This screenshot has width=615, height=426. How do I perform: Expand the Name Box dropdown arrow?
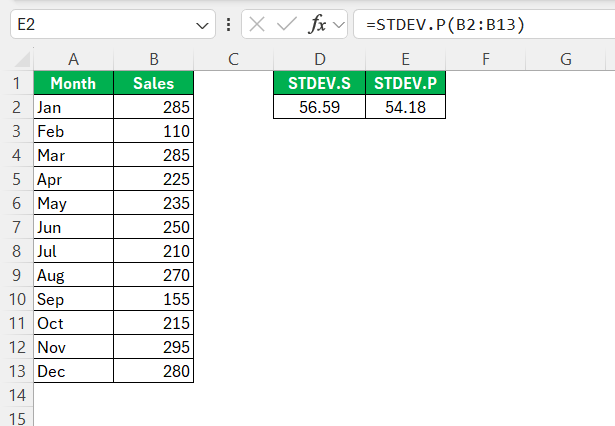(202, 26)
